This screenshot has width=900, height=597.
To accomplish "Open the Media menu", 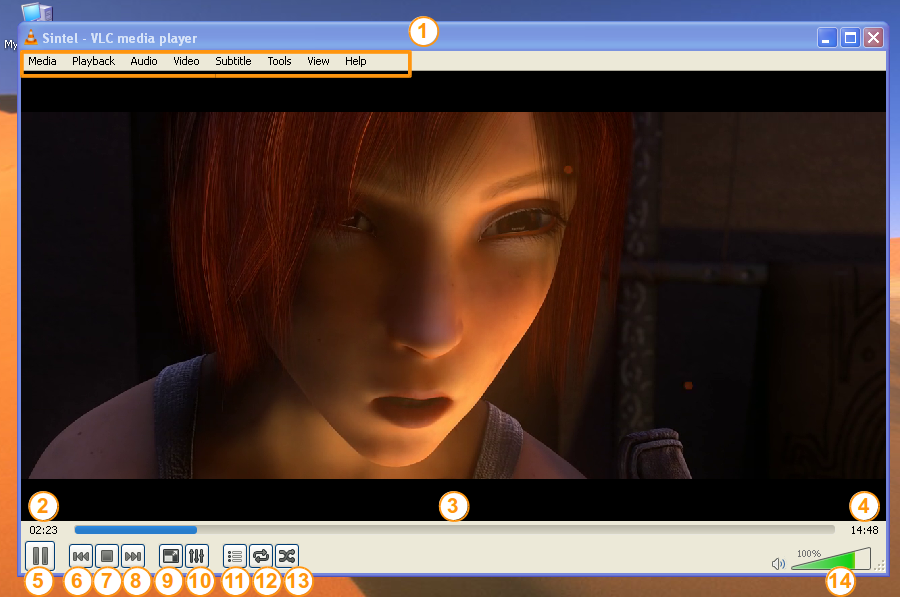I will tap(42, 61).
